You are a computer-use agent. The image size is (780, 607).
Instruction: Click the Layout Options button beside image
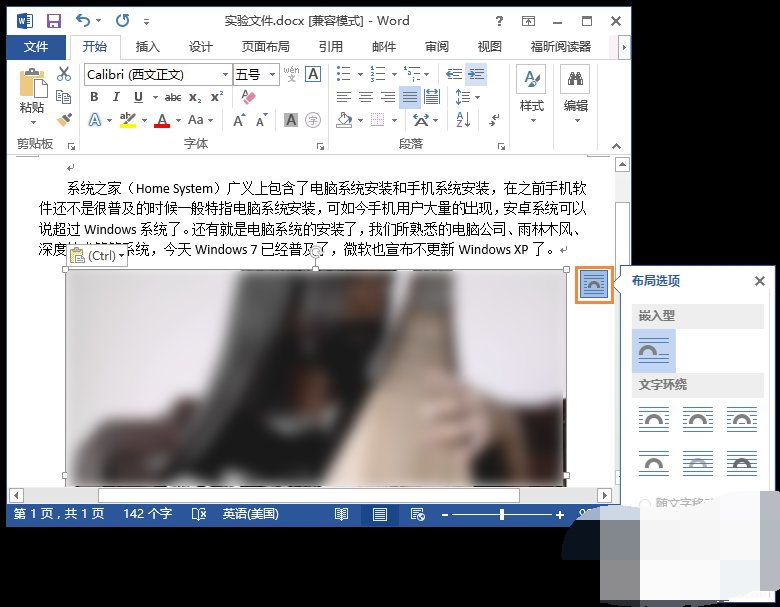click(594, 285)
